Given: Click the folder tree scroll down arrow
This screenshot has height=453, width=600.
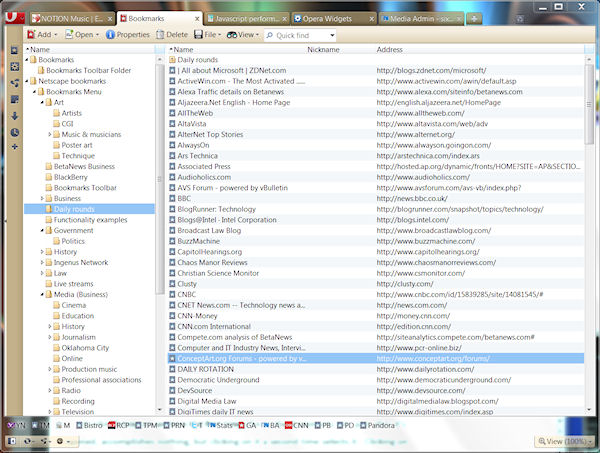Looking at the screenshot, I should (x=160, y=410).
